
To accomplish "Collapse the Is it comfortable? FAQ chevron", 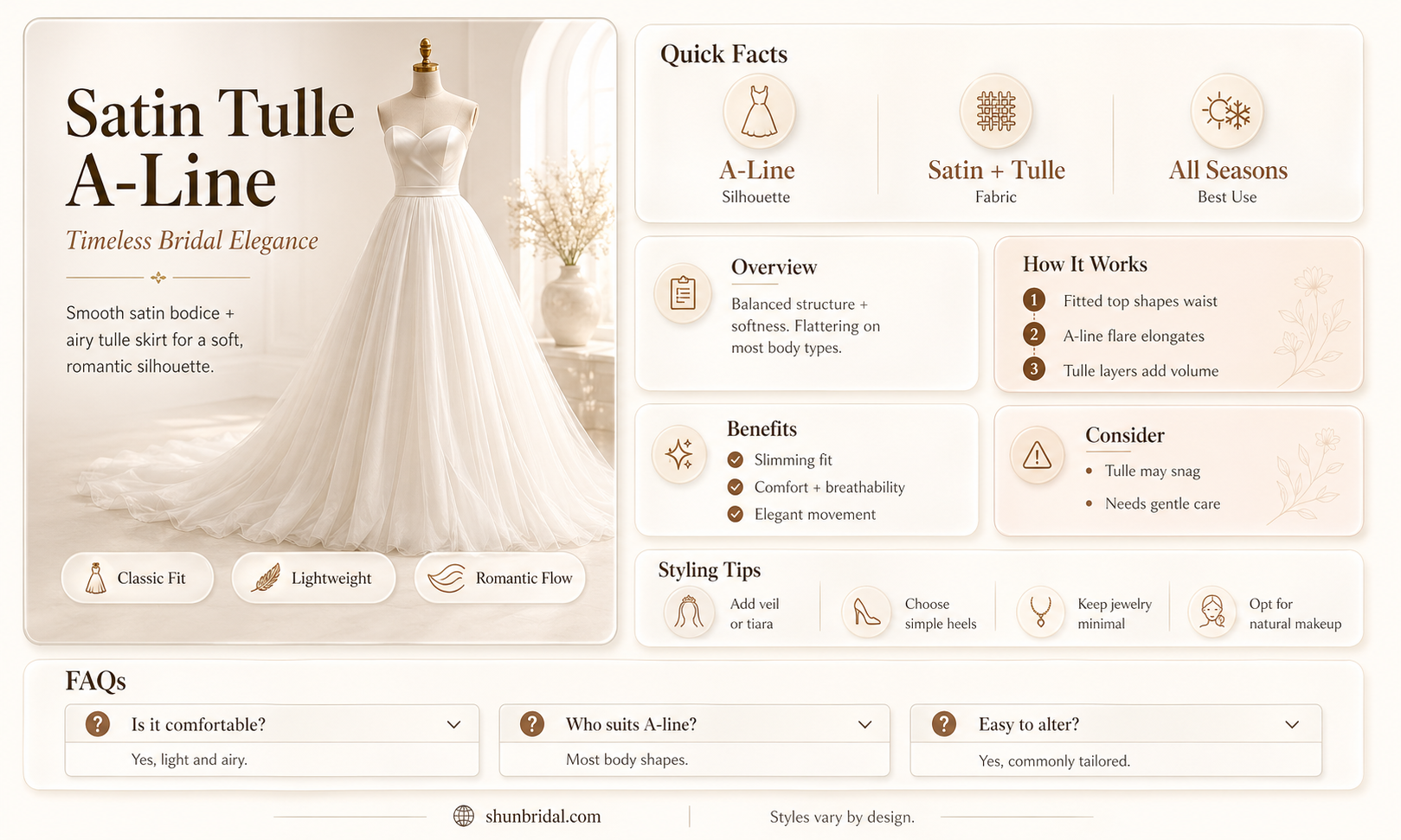I will (453, 725).
